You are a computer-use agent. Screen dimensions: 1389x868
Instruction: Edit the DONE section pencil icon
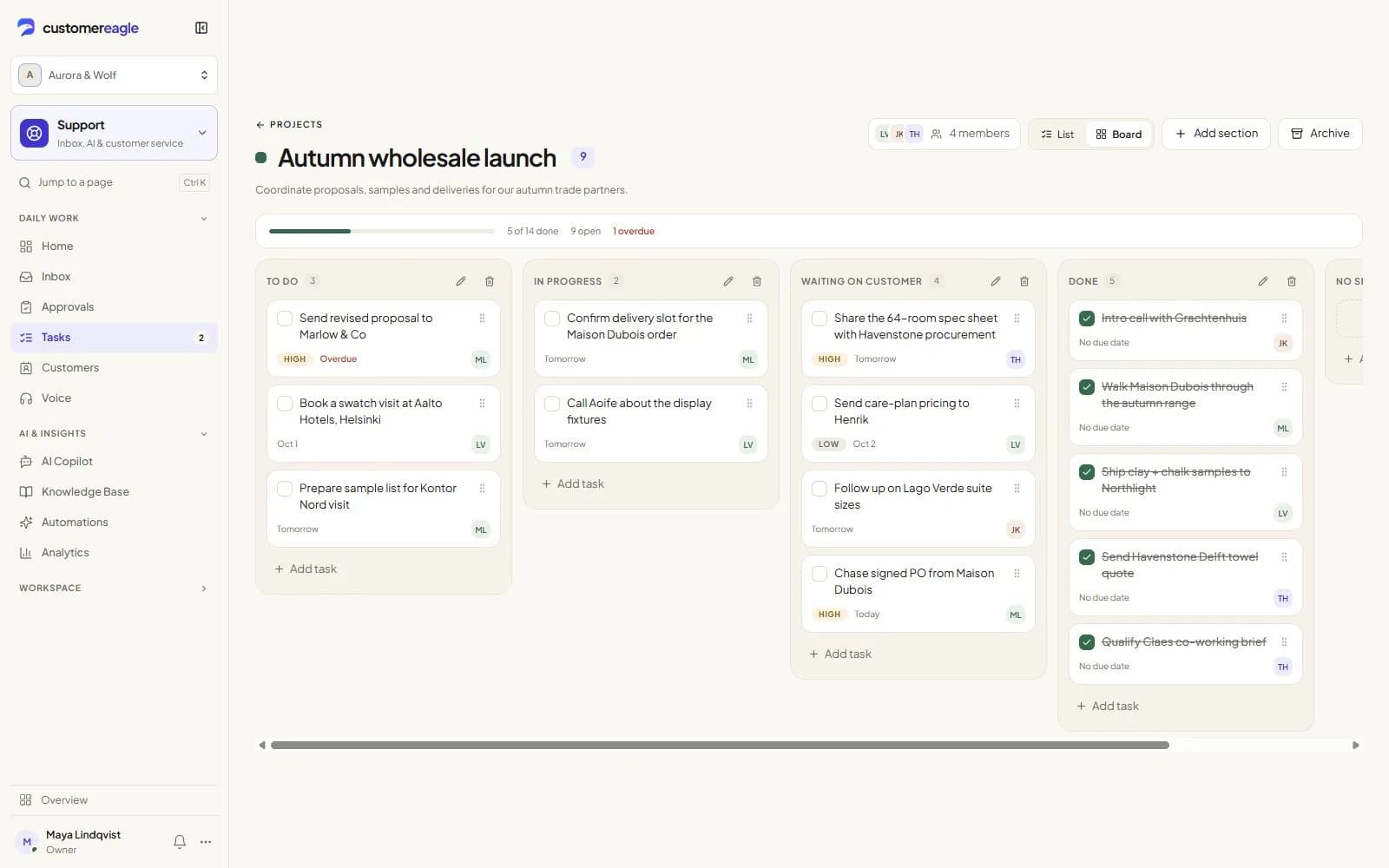(1263, 281)
